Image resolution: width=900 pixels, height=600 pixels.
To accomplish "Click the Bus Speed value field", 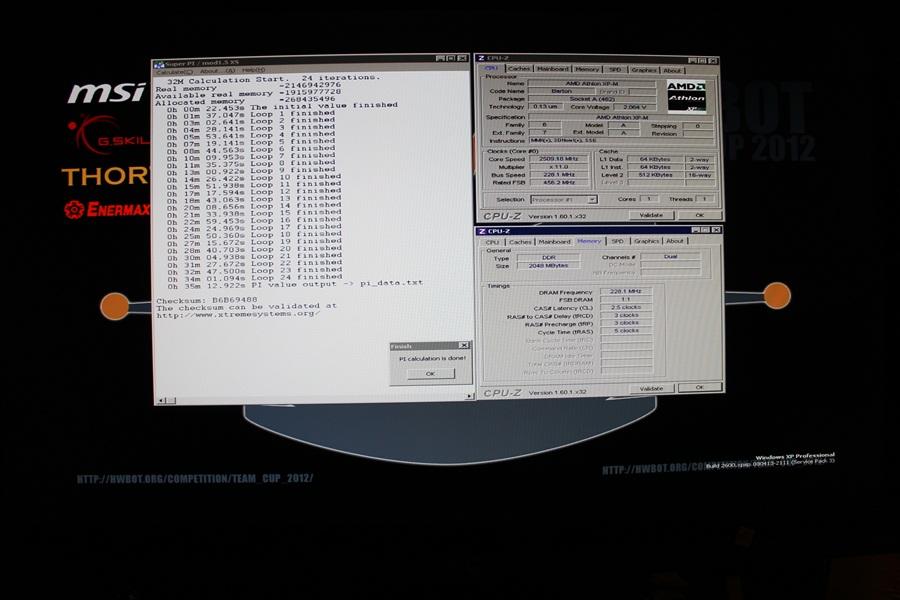I will click(558, 175).
